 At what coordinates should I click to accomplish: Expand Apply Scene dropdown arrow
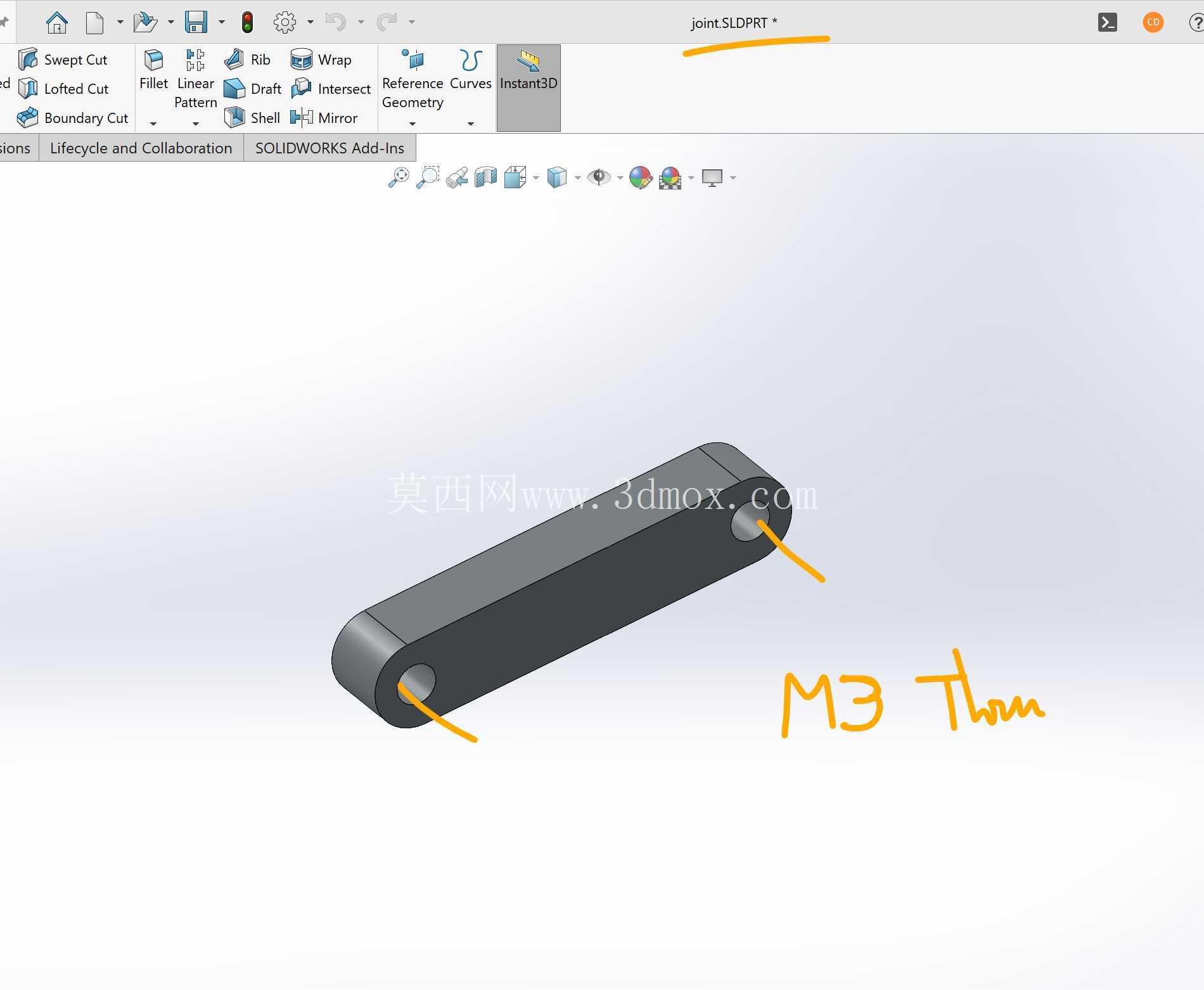click(691, 177)
